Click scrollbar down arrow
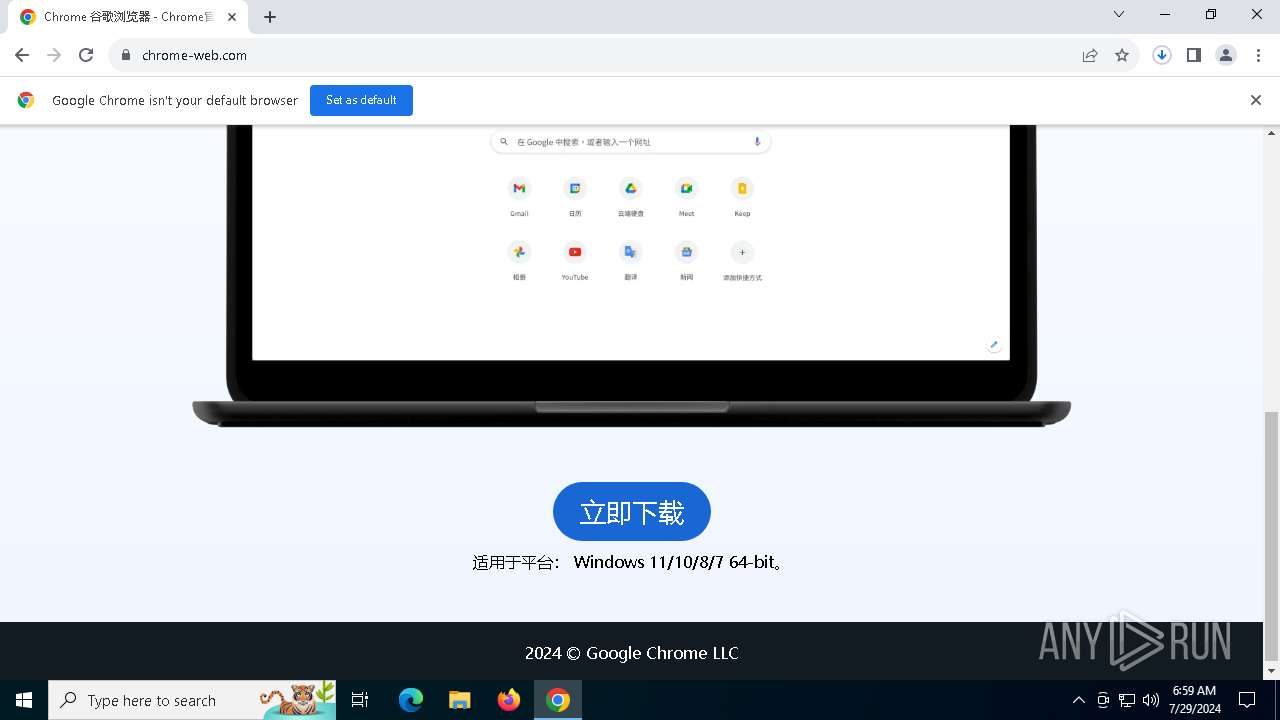 tap(1272, 670)
